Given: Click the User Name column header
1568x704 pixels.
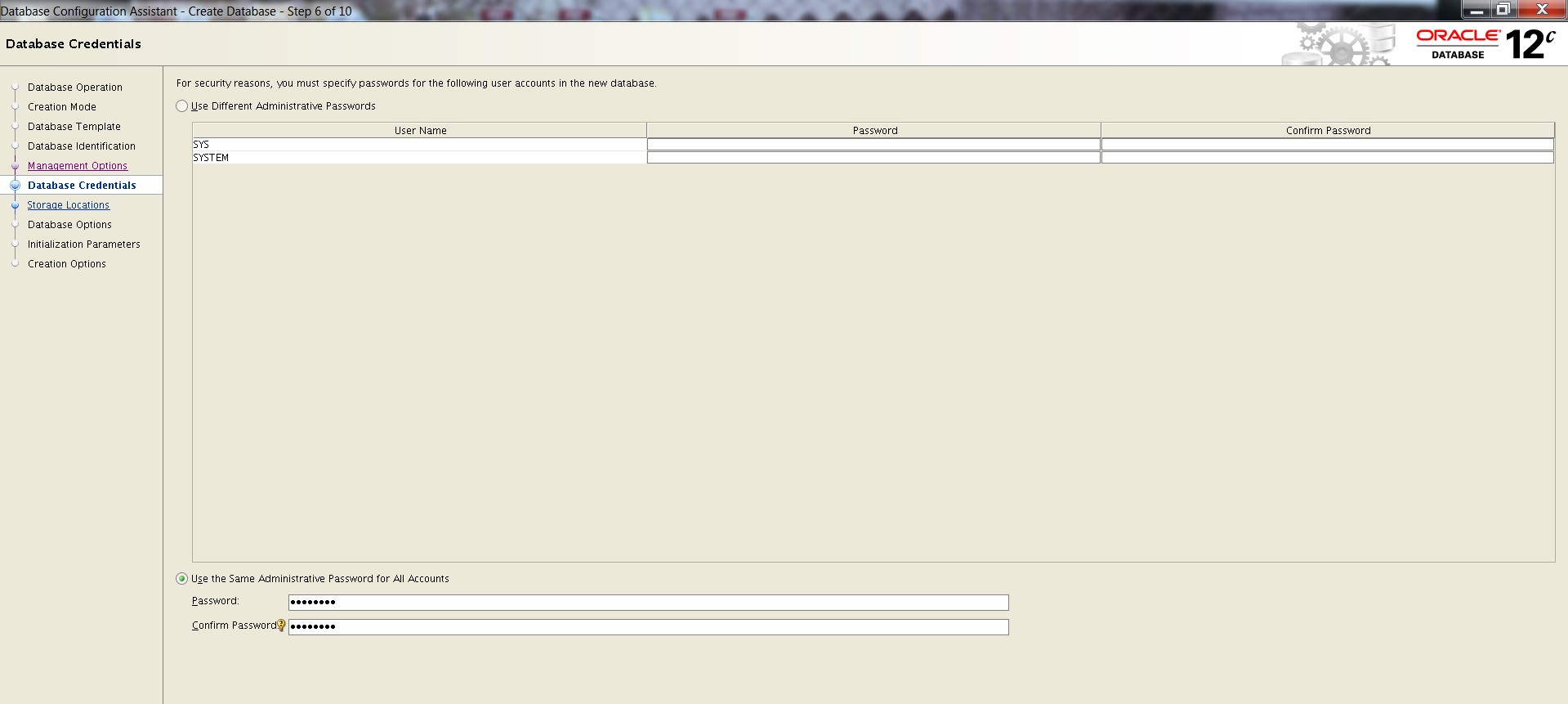Looking at the screenshot, I should 420,131.
